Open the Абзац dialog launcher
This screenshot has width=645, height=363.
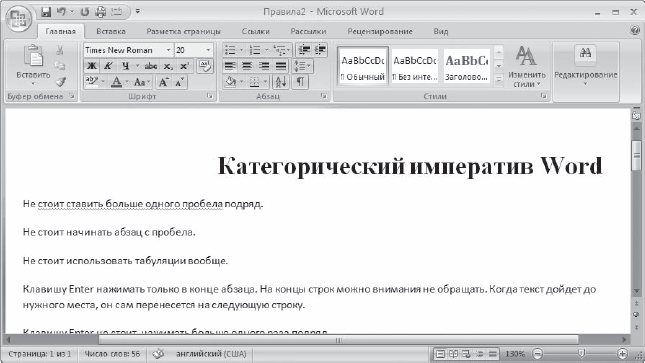tap(324, 96)
